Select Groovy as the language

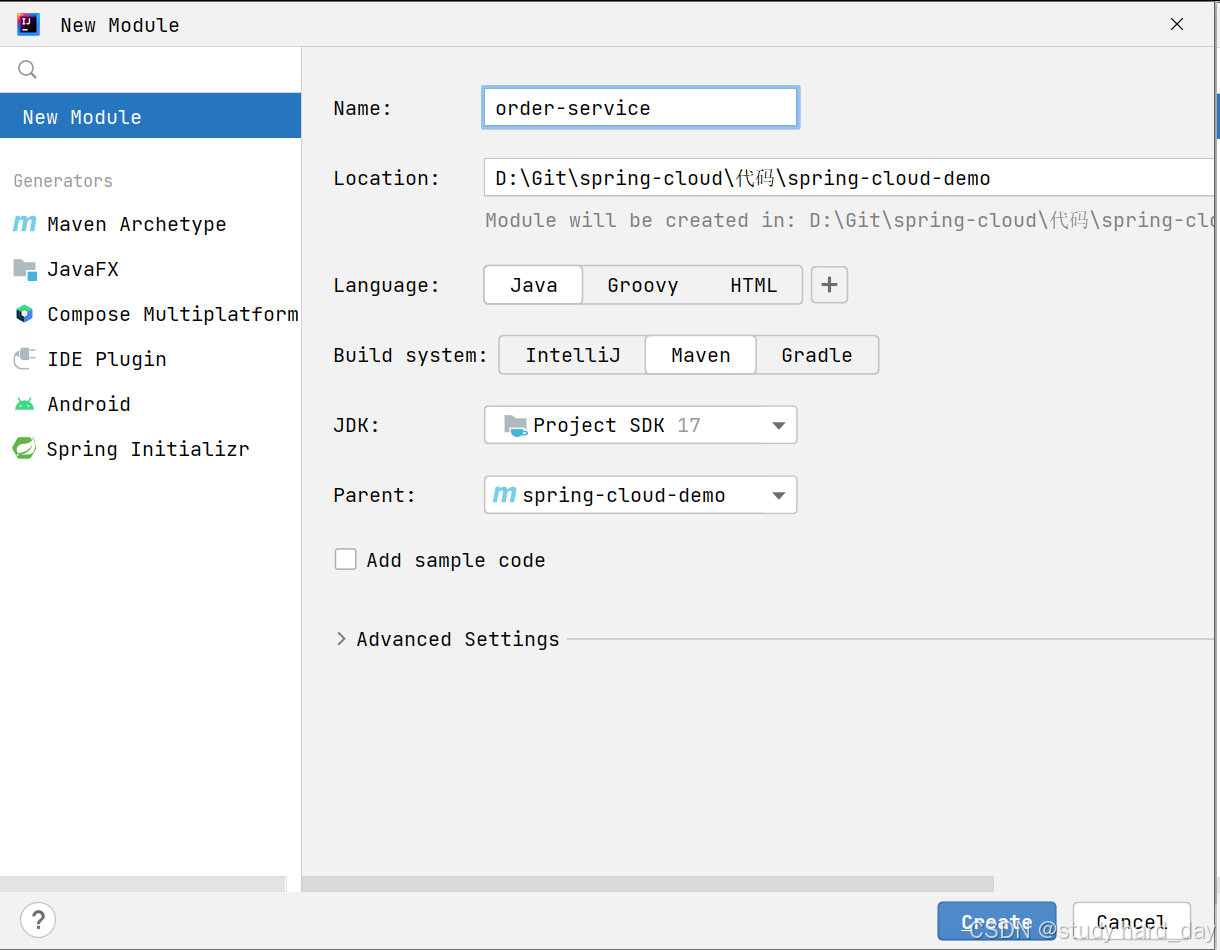(x=643, y=285)
